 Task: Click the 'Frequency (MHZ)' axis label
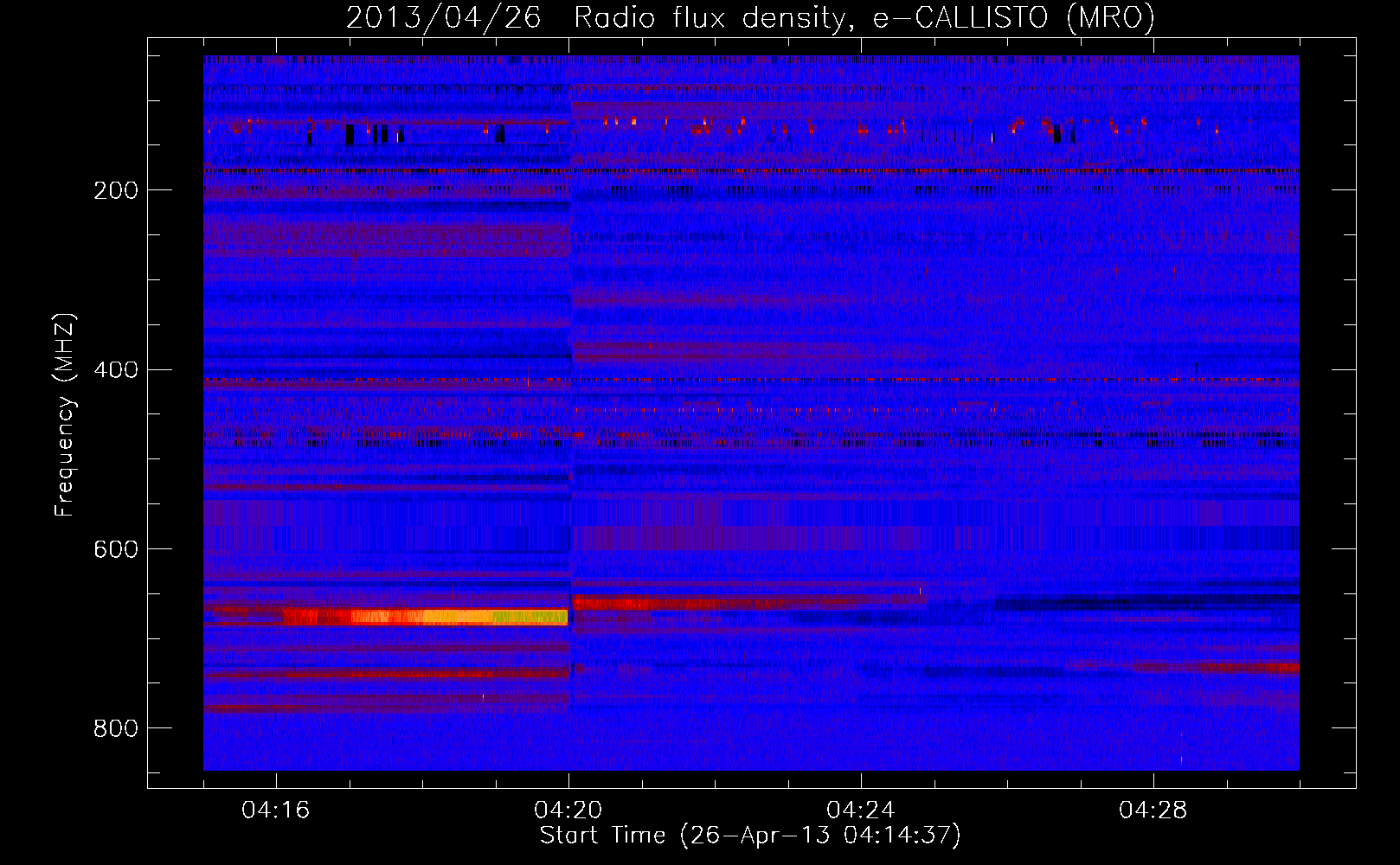(x=64, y=415)
